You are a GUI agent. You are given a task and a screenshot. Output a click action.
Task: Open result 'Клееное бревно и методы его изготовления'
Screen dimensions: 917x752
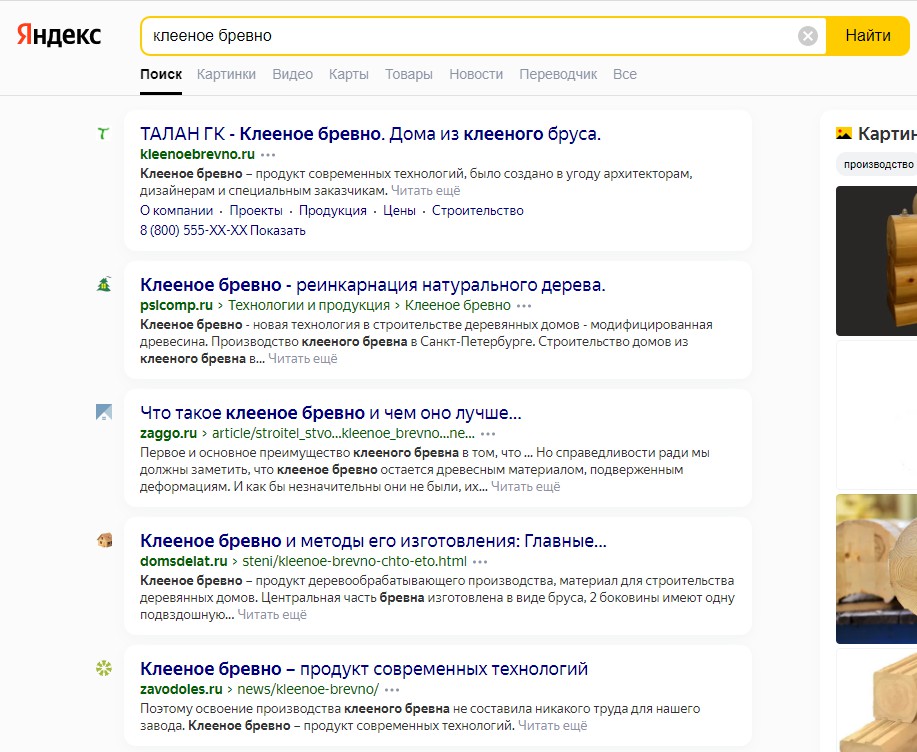pos(373,541)
